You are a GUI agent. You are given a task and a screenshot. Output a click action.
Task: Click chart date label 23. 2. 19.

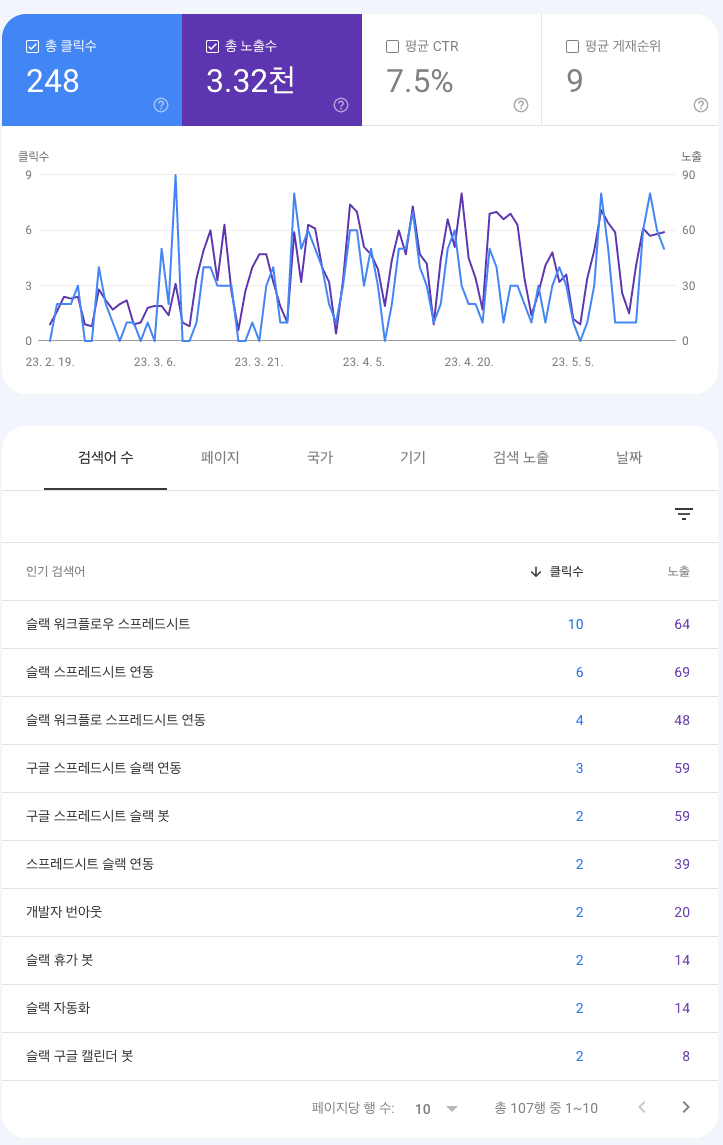(x=50, y=362)
